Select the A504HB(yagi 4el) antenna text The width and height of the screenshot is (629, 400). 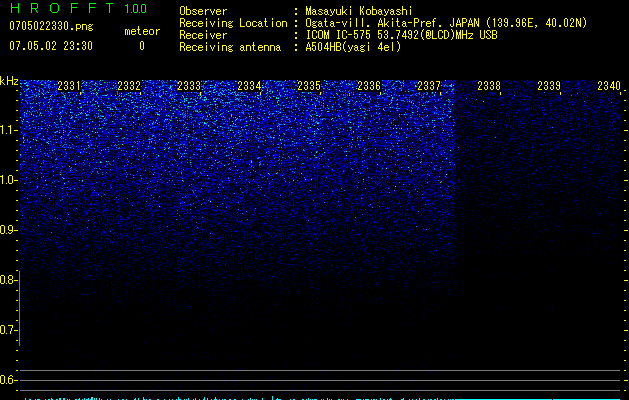pyautogui.click(x=353, y=47)
